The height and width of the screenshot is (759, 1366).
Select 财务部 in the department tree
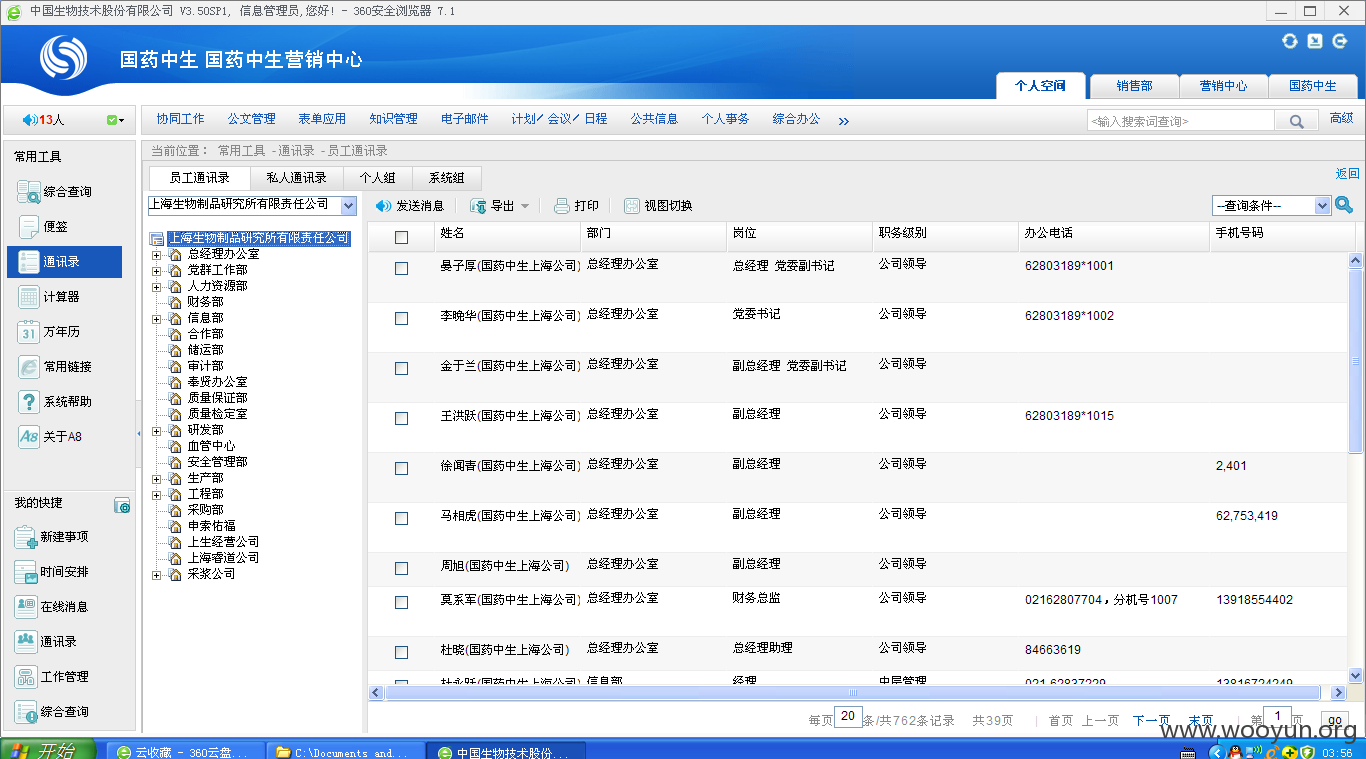(x=205, y=302)
